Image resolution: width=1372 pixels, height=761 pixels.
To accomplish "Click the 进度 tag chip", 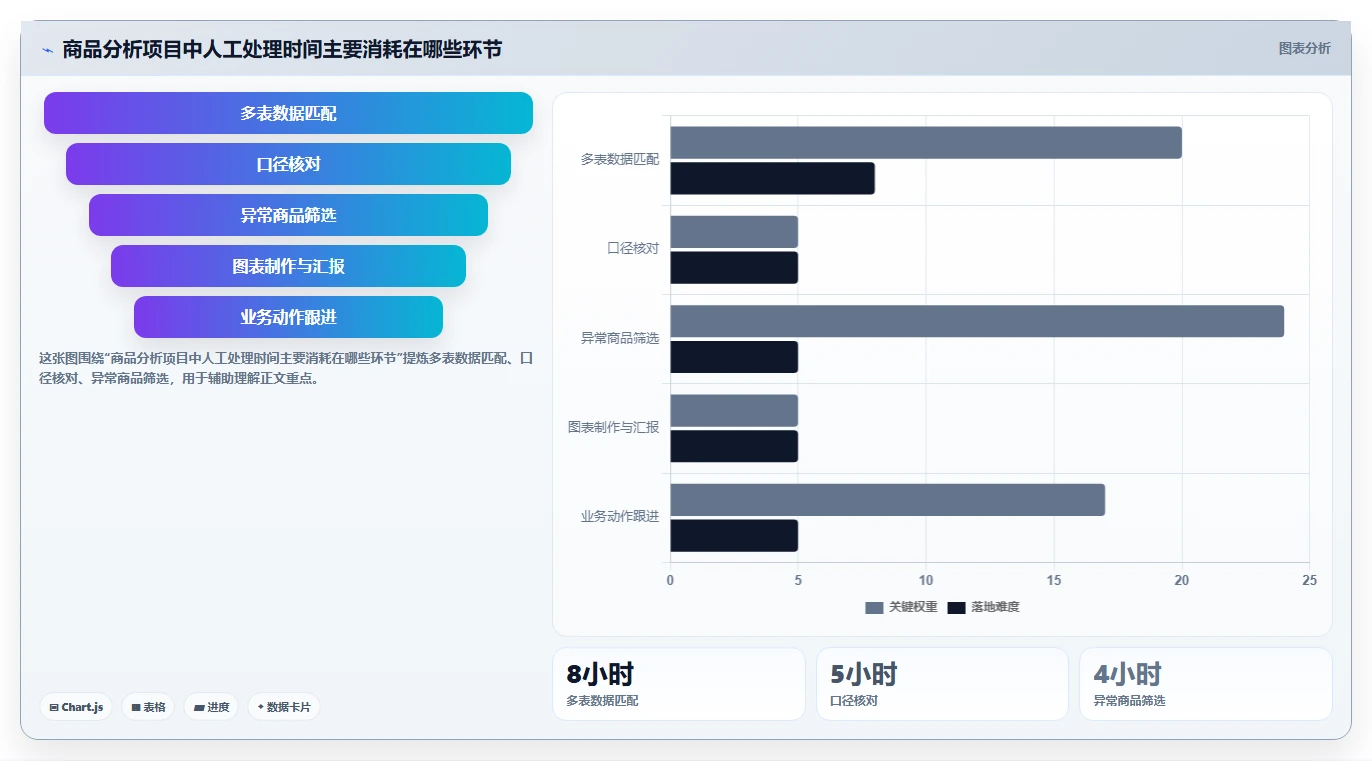I will pyautogui.click(x=211, y=707).
